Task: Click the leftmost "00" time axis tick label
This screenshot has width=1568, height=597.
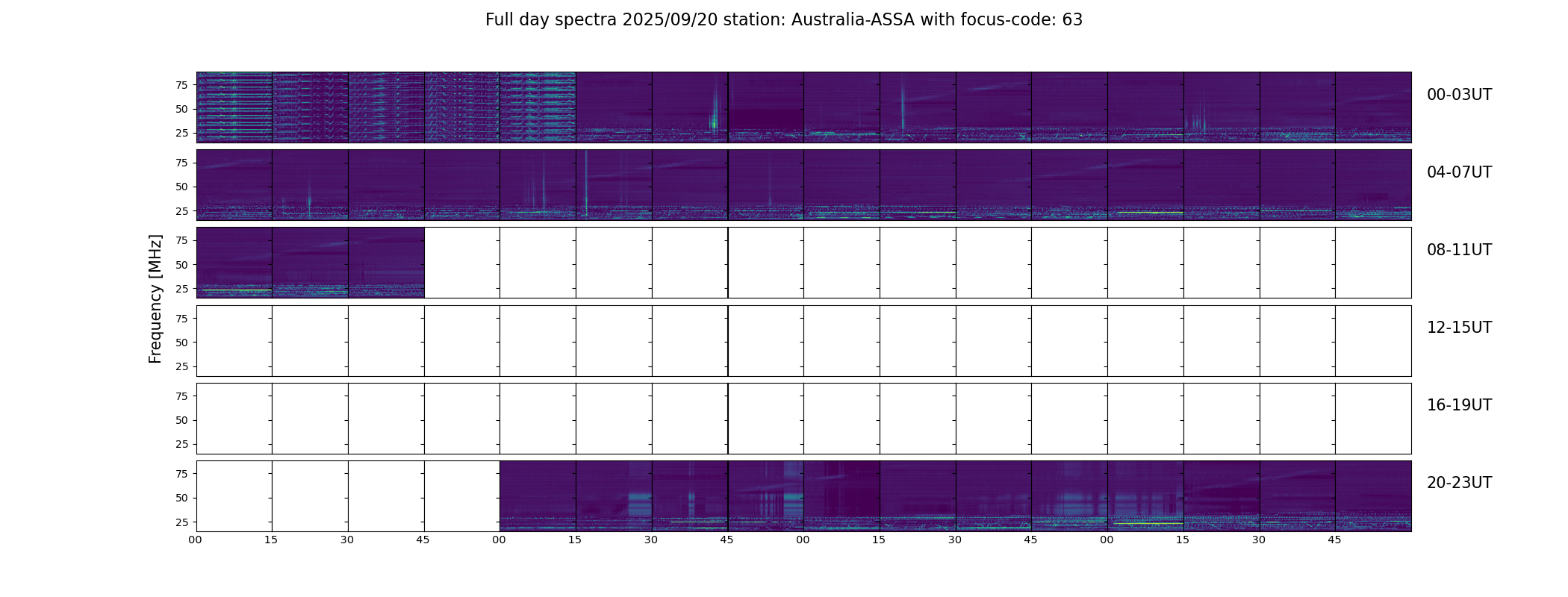Action: click(196, 540)
